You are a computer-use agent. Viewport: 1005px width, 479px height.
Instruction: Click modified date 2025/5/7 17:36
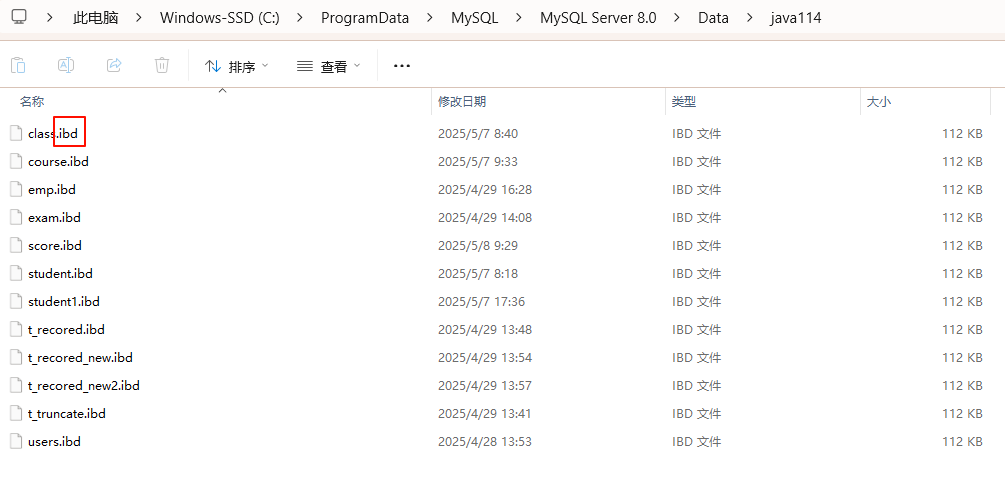(481, 301)
